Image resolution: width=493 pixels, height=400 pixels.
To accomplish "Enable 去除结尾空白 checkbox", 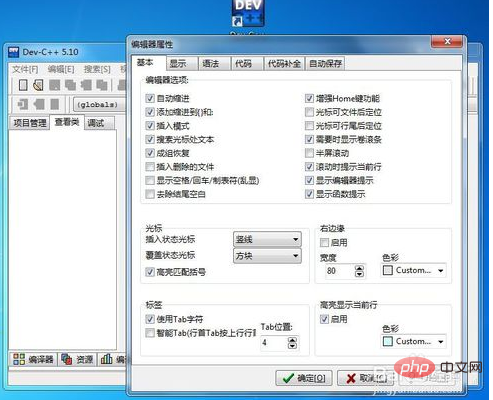I will point(150,194).
